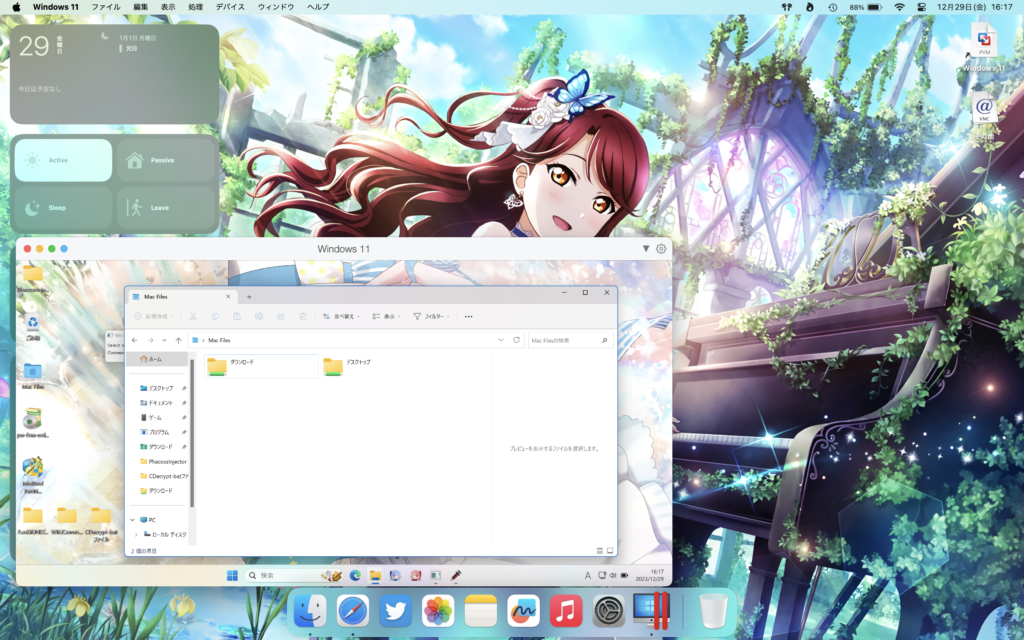Click the refresh icon in Explorer address bar
Screen dimensions: 1024x640
[x=516, y=340]
